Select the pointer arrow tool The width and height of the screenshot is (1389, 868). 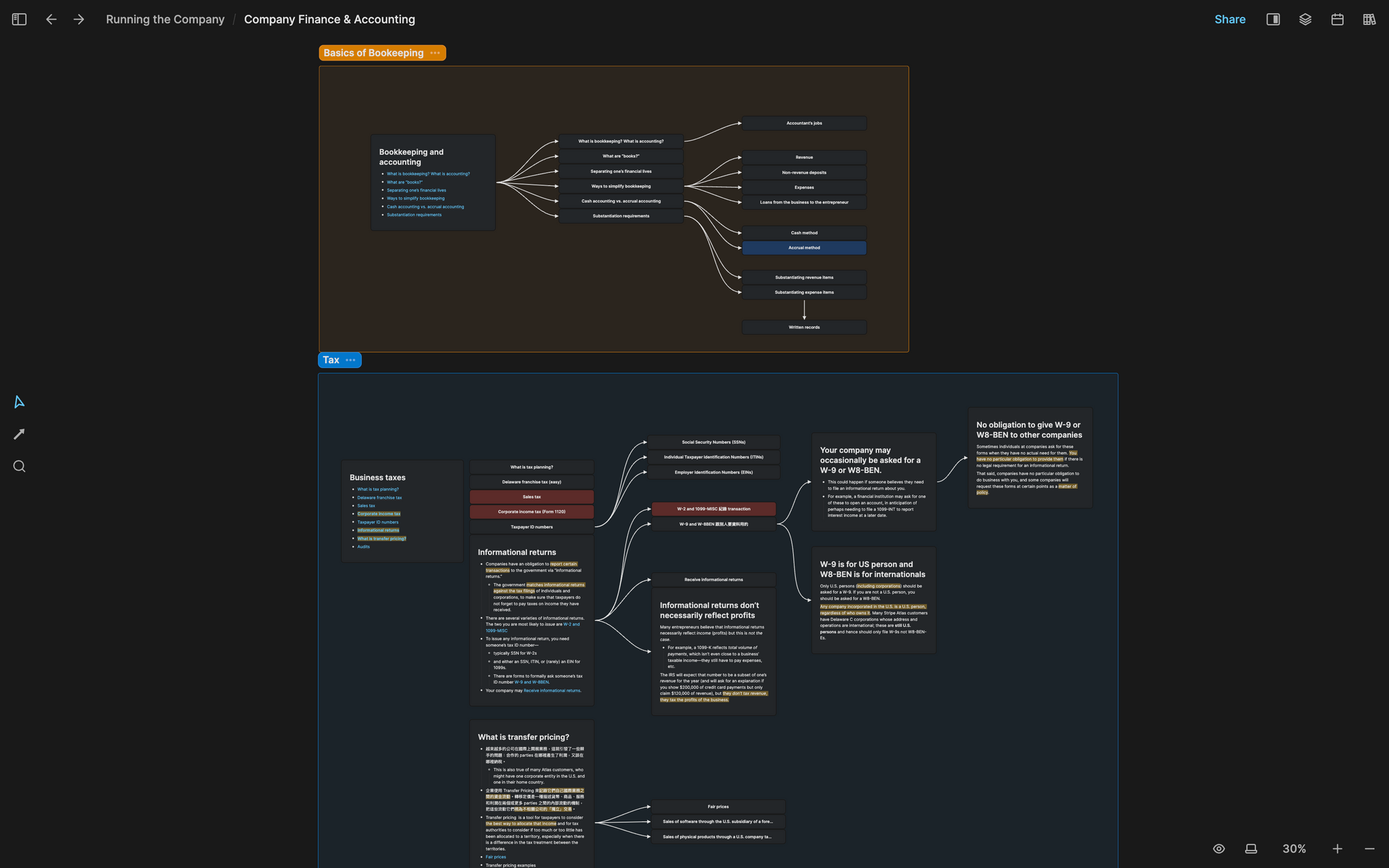pyautogui.click(x=19, y=402)
